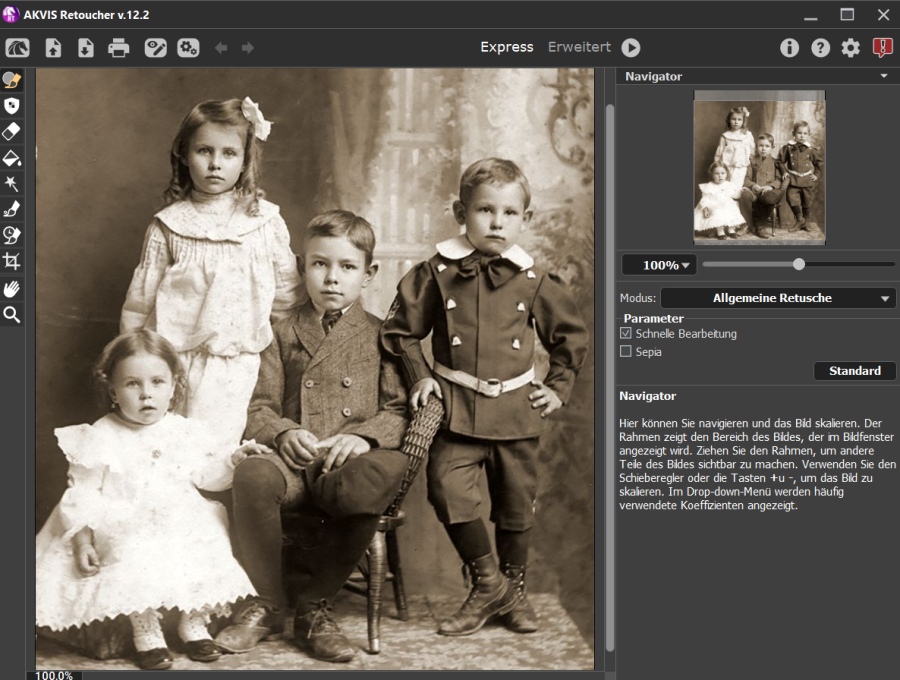Open help via question mark icon
900x680 pixels.
click(x=820, y=48)
